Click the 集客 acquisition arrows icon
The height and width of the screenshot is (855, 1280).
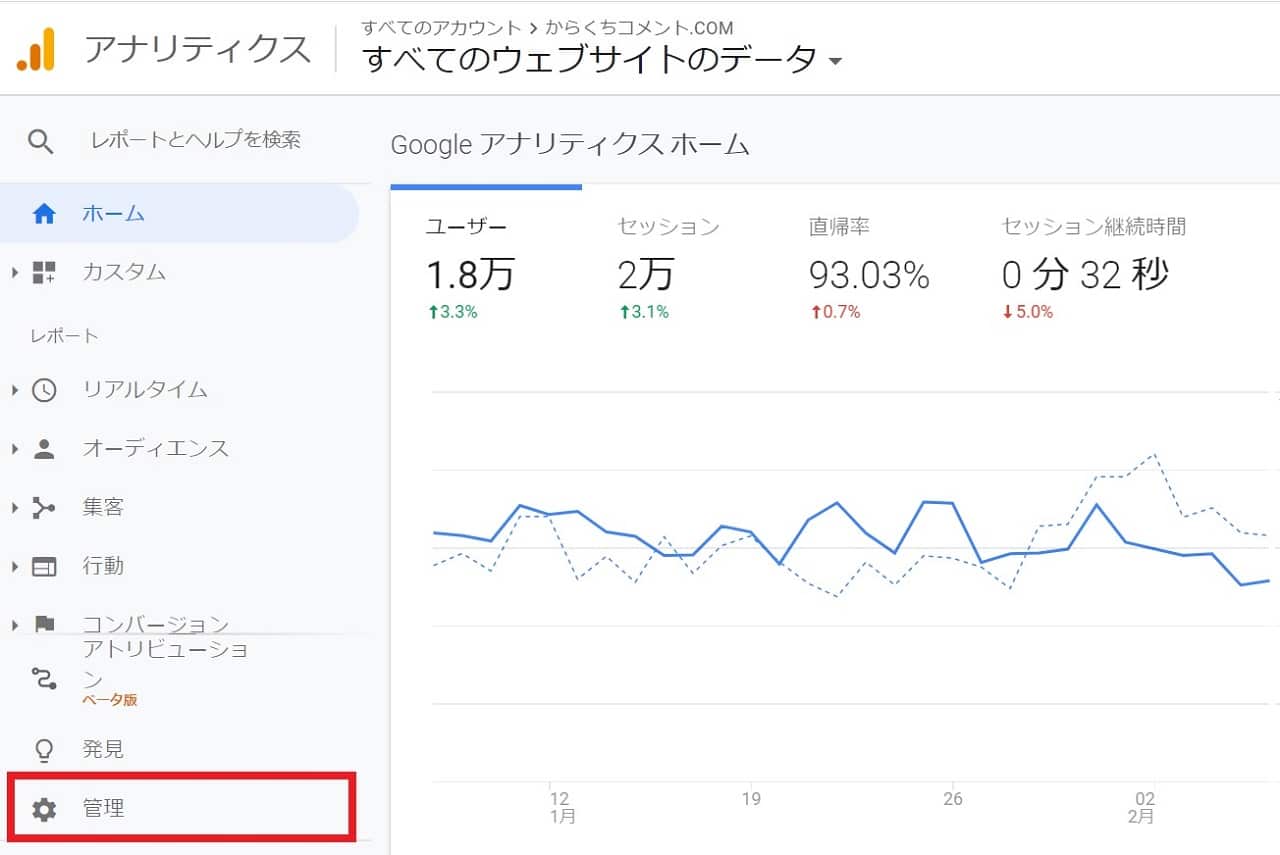[x=44, y=508]
